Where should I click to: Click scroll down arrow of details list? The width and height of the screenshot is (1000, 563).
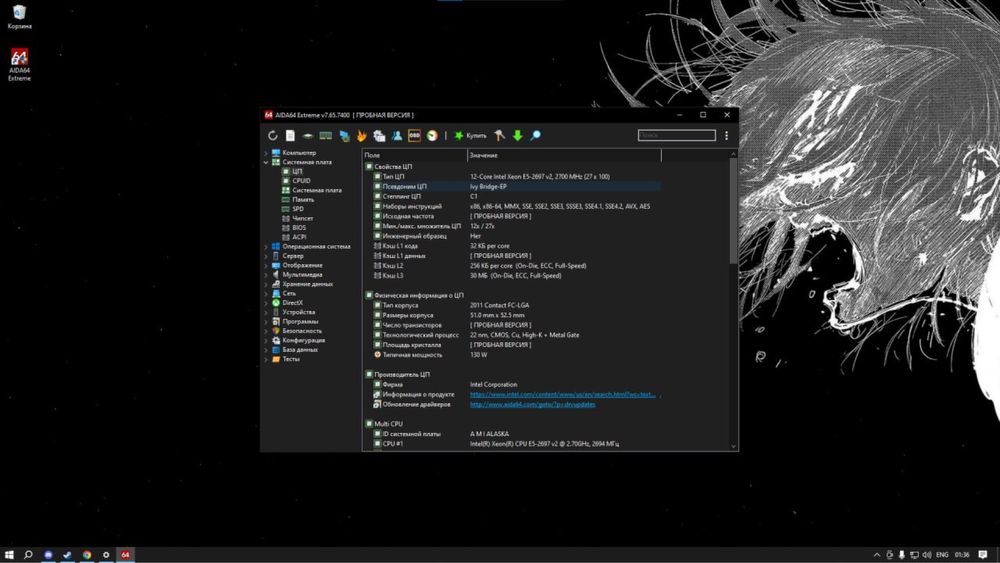[733, 446]
